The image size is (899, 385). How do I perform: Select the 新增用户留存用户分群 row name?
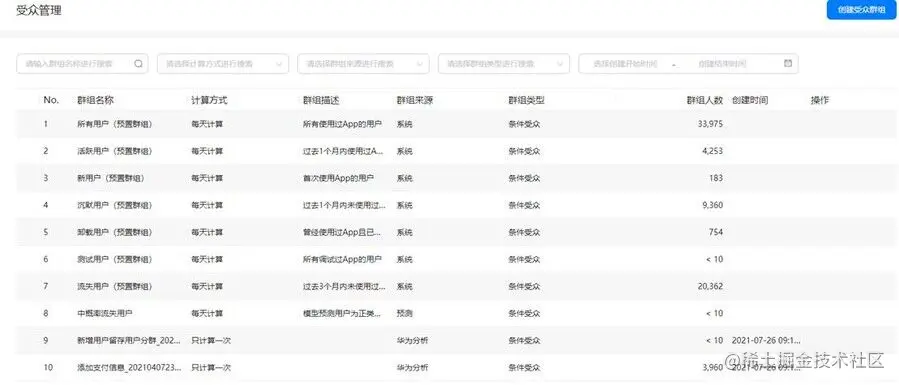pyautogui.click(x=130, y=340)
